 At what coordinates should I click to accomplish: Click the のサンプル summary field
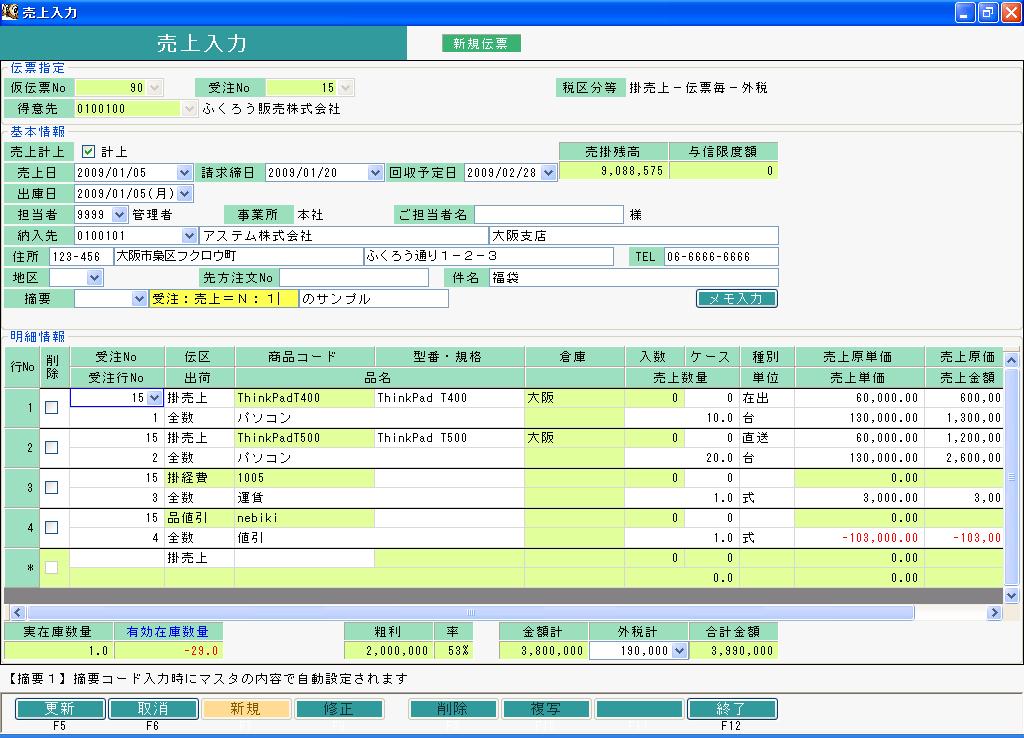coord(374,298)
